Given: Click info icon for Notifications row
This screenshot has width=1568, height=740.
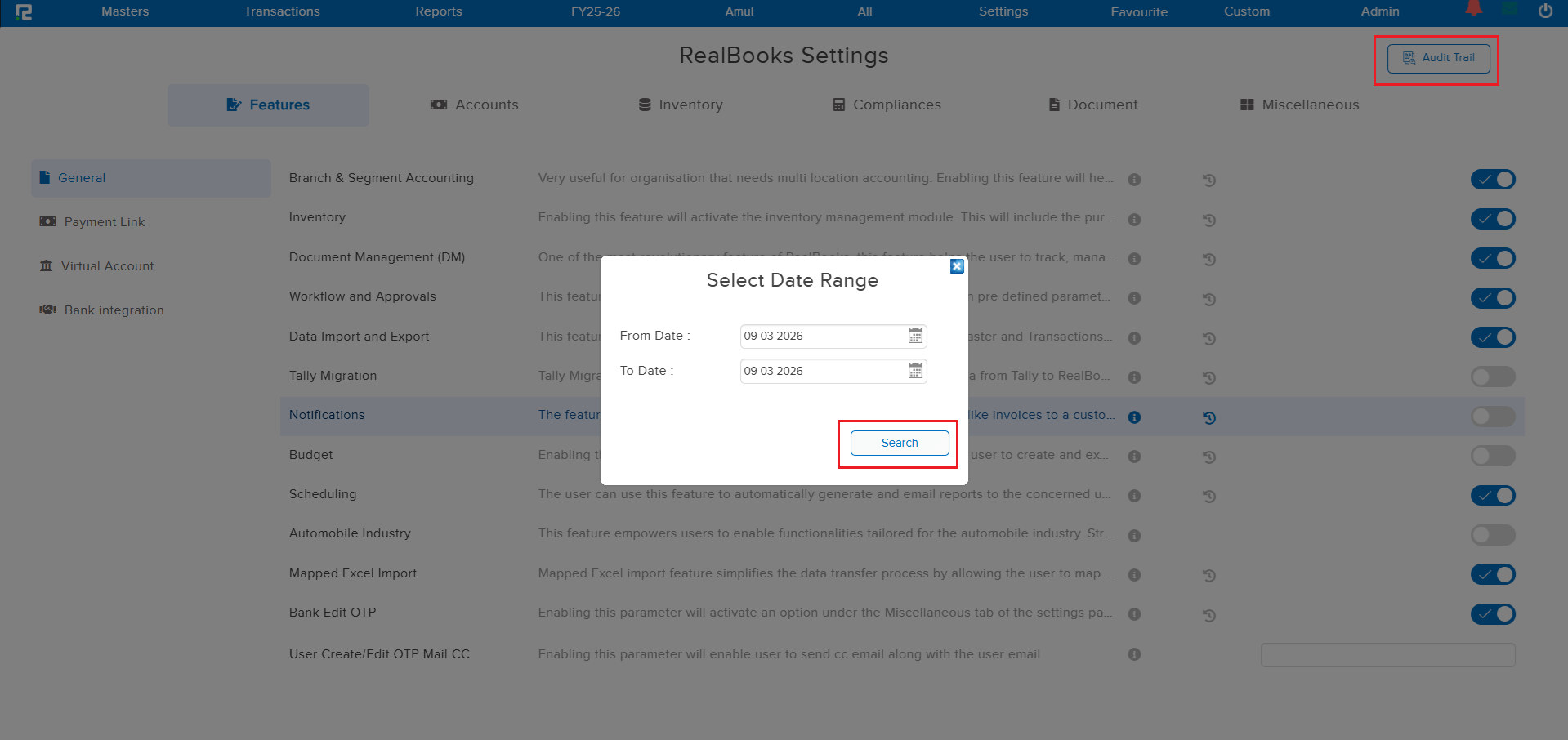Looking at the screenshot, I should (1134, 417).
